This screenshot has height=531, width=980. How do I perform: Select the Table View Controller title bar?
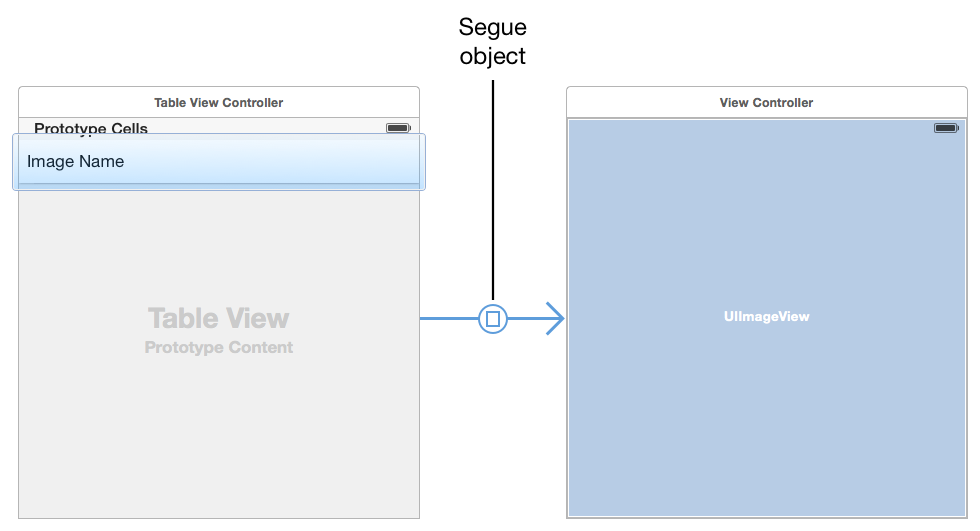click(x=218, y=102)
